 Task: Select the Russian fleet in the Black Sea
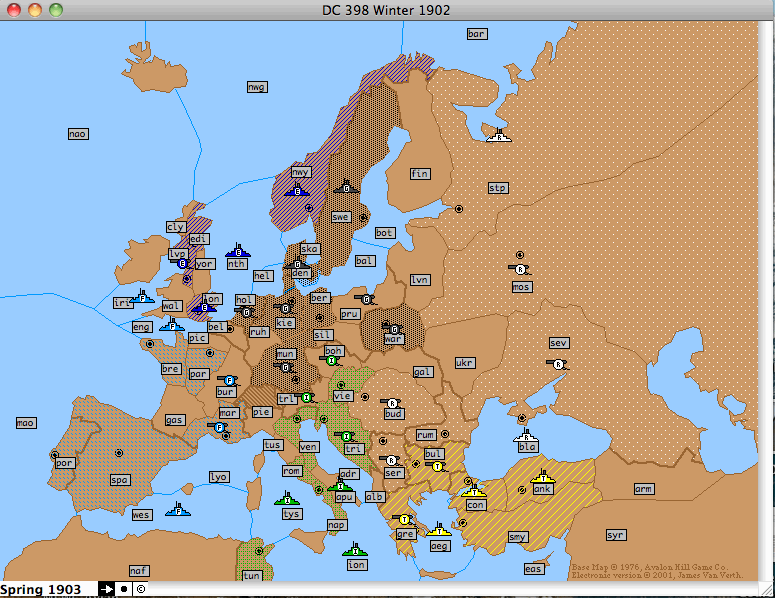[526, 435]
